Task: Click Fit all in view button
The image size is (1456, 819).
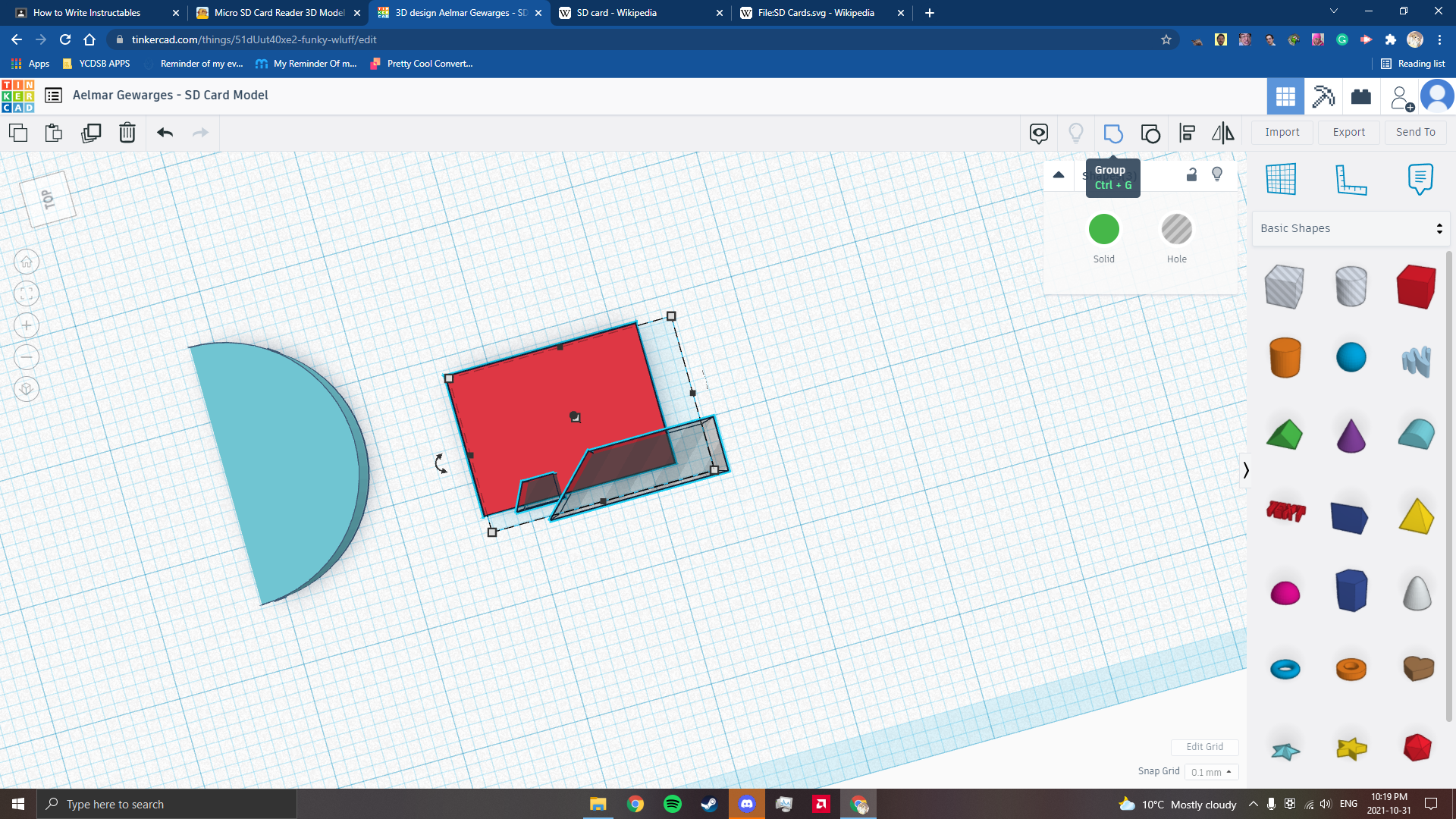Action: coord(27,293)
